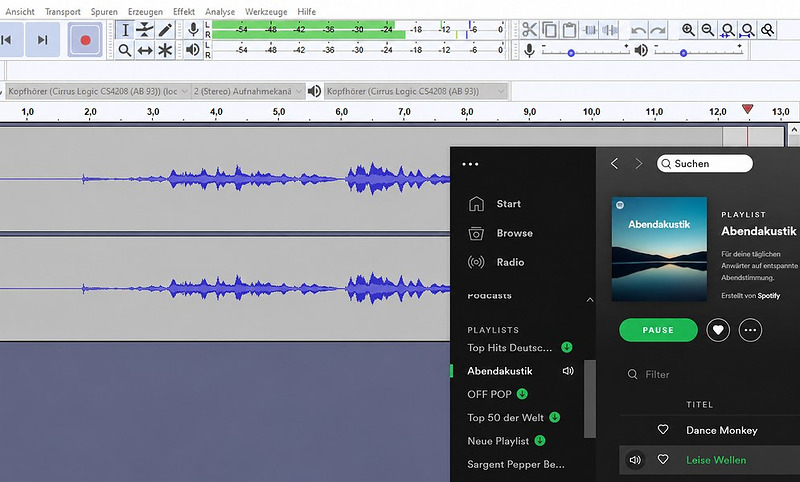Viewport: 800px width, 482px height.
Task: Silence the selected audio
Action: coord(610,30)
